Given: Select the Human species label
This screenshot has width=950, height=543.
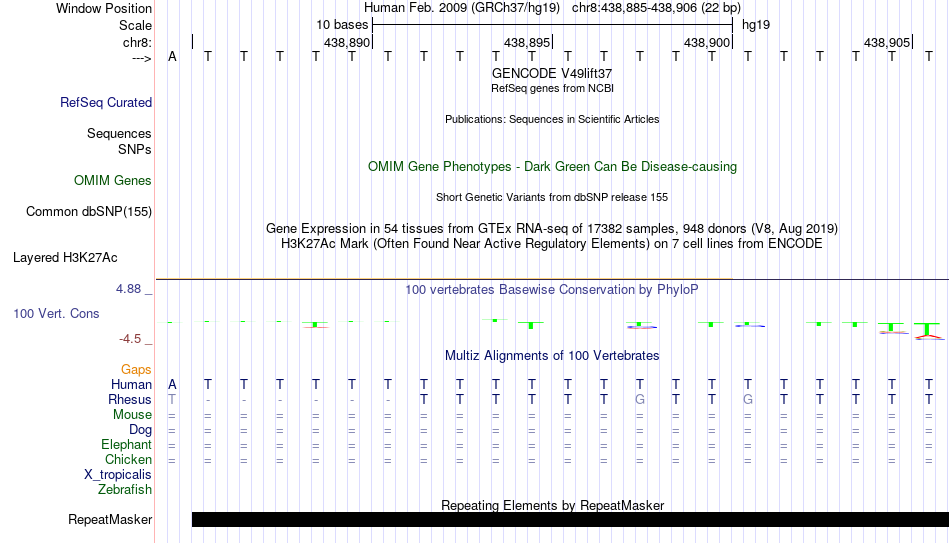Looking at the screenshot, I should (131, 385).
